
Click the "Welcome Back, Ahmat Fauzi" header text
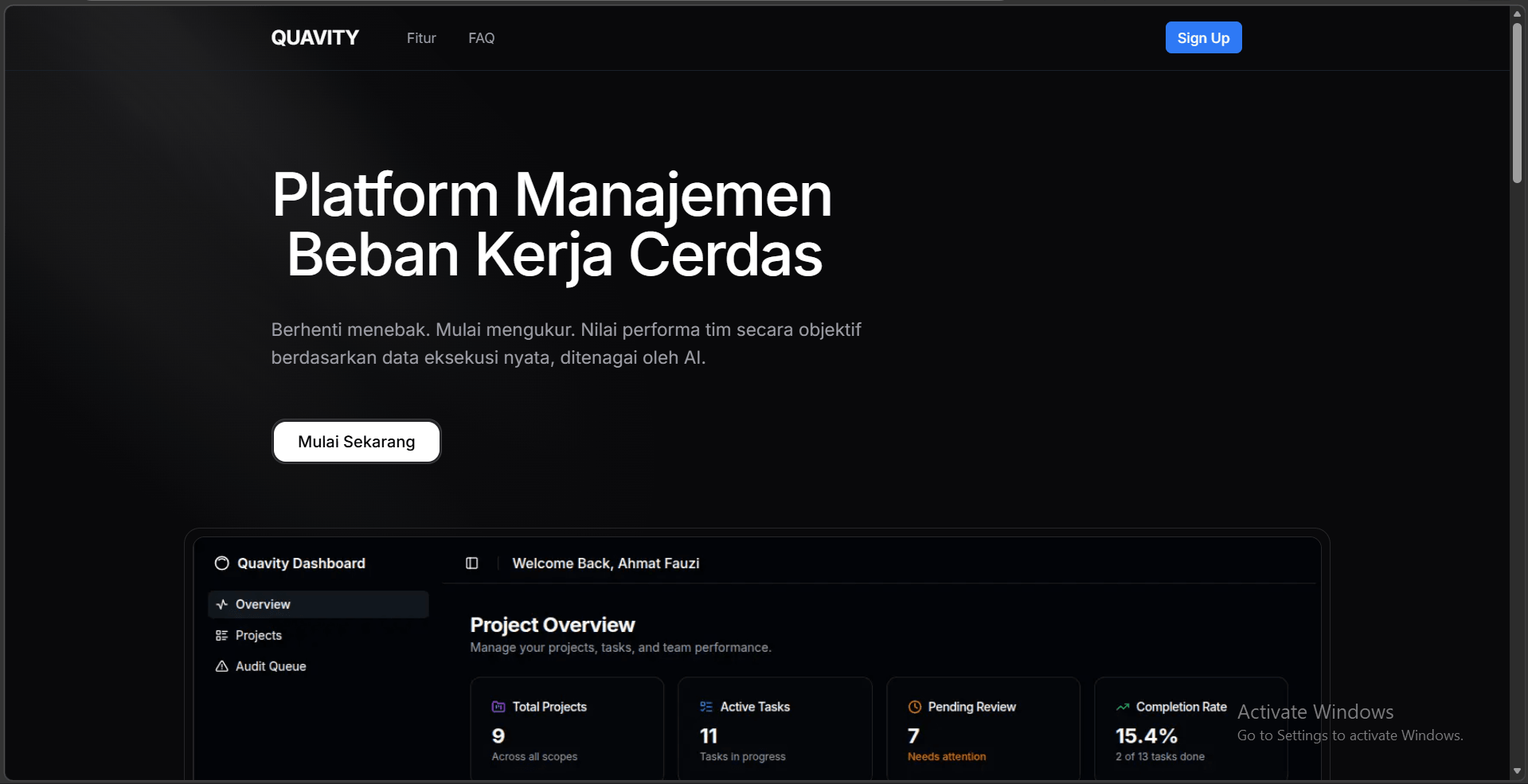tap(605, 564)
